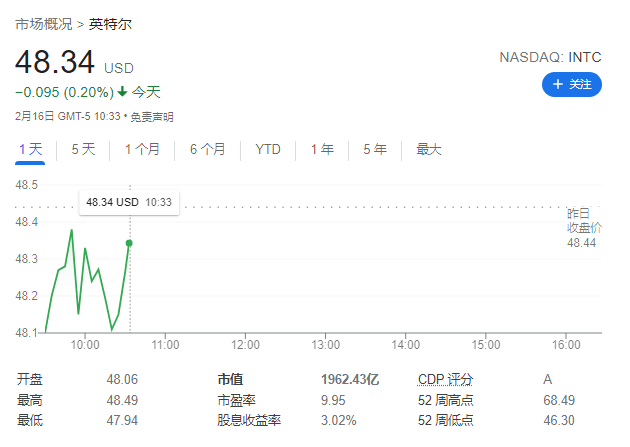Open the 免责声明 disclaimer link
The image size is (630, 447).
[152, 117]
